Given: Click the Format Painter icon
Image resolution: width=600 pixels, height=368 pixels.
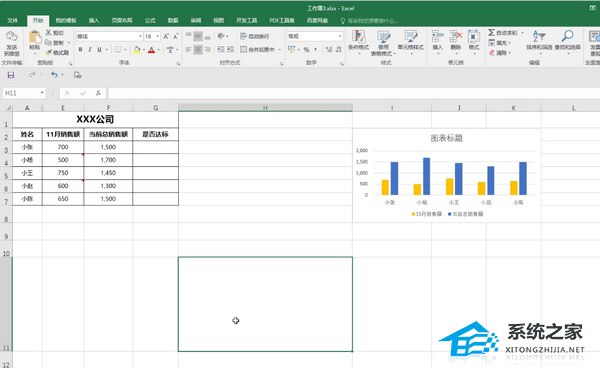Looking at the screenshot, I should [x=49, y=52].
